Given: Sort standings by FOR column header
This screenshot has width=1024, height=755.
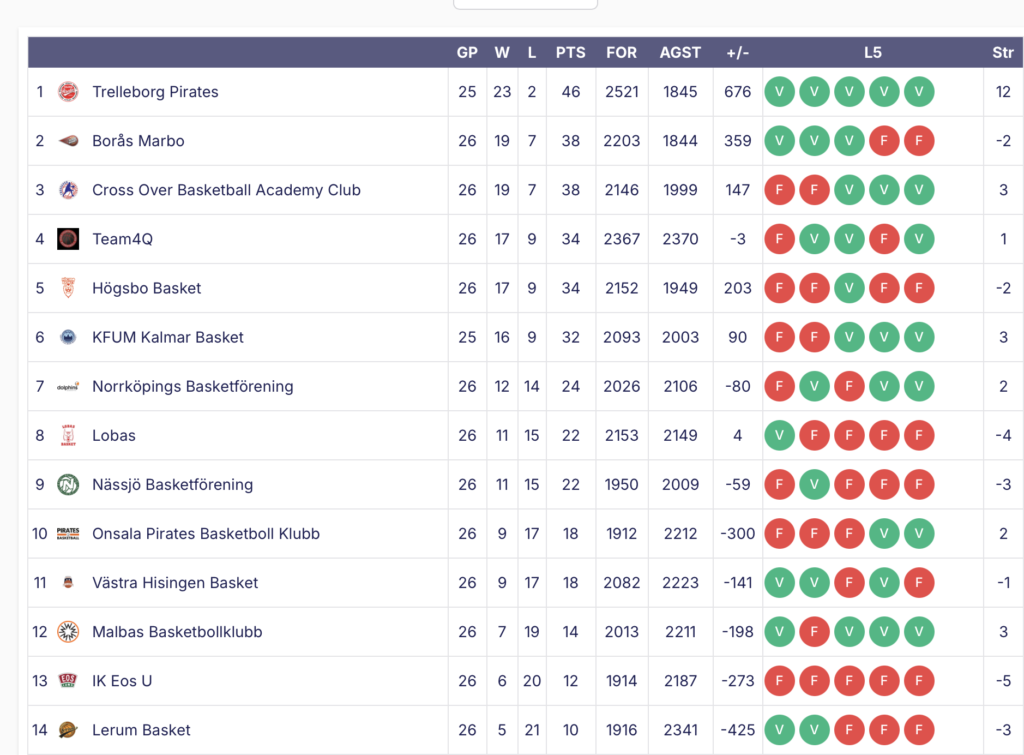Looking at the screenshot, I should click(621, 53).
